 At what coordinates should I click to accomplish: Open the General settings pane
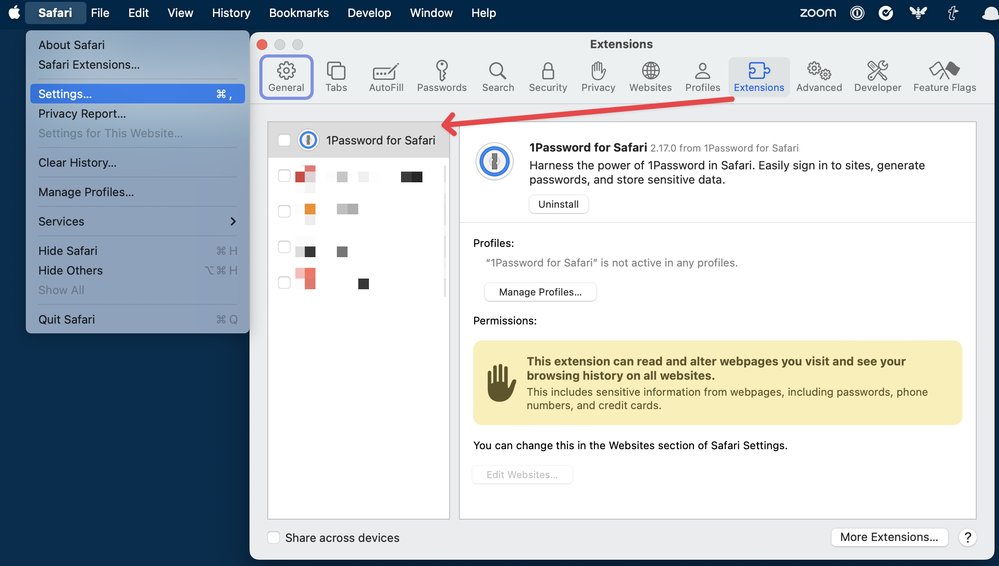286,76
